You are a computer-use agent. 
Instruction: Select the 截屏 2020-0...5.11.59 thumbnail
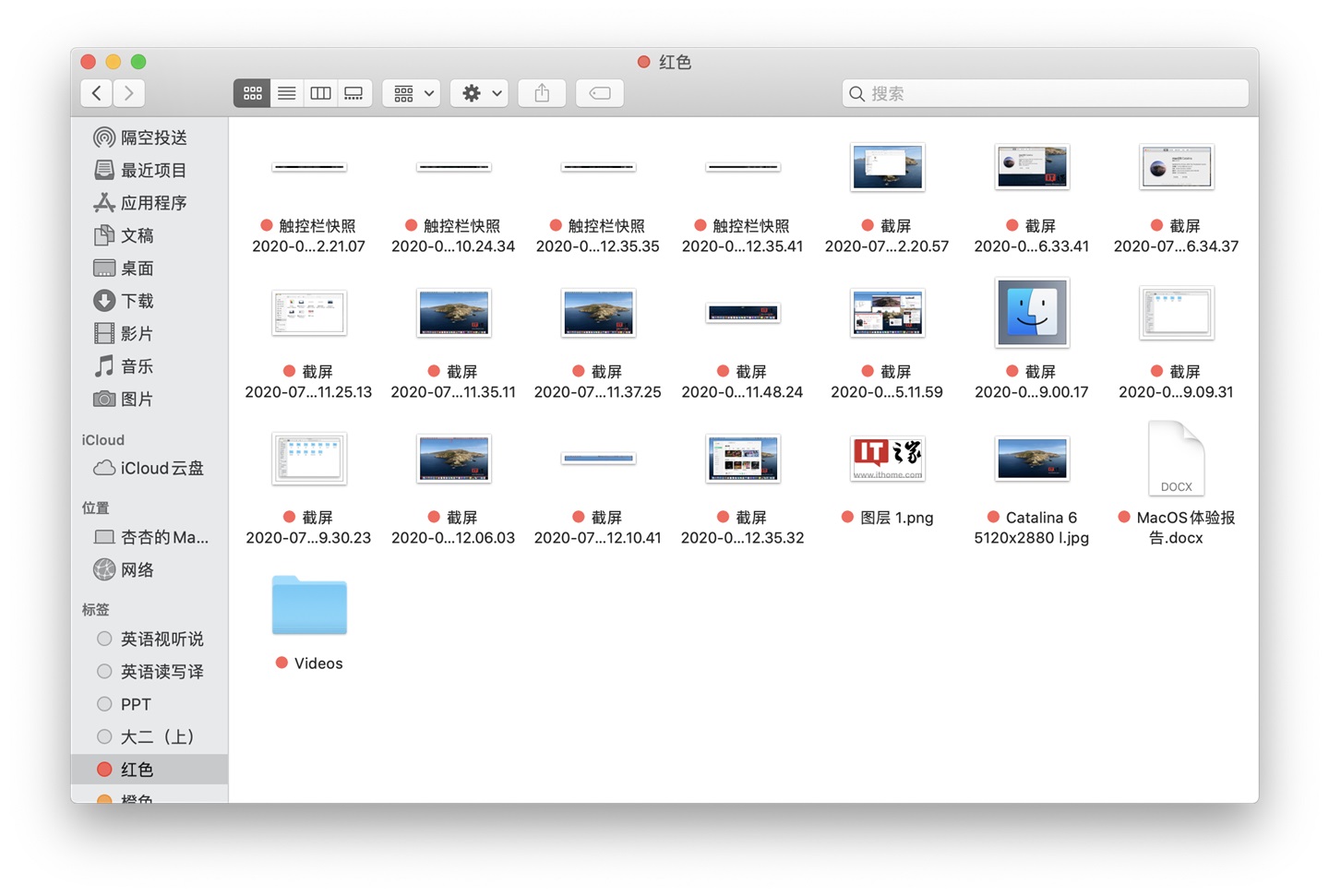(887, 313)
